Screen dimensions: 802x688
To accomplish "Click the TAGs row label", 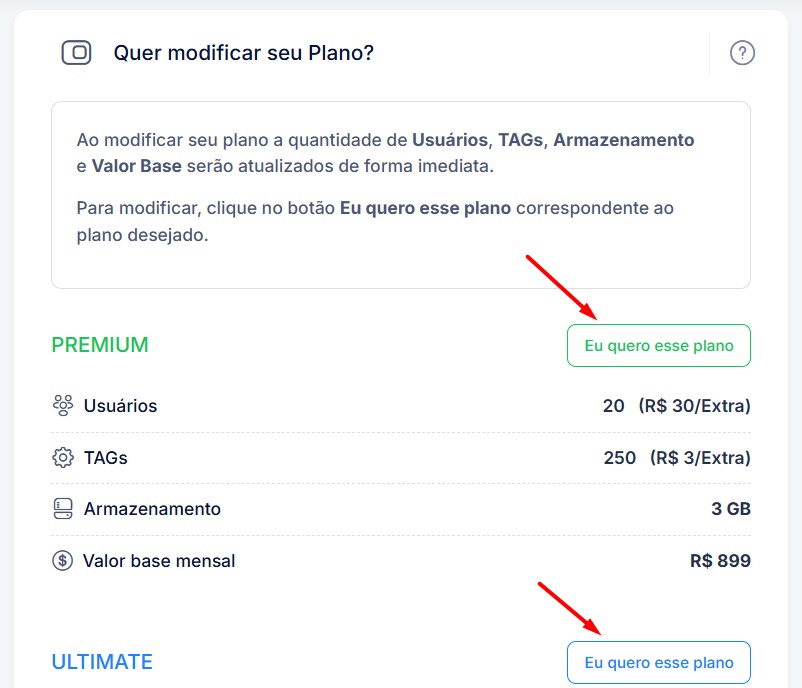I will (105, 458).
